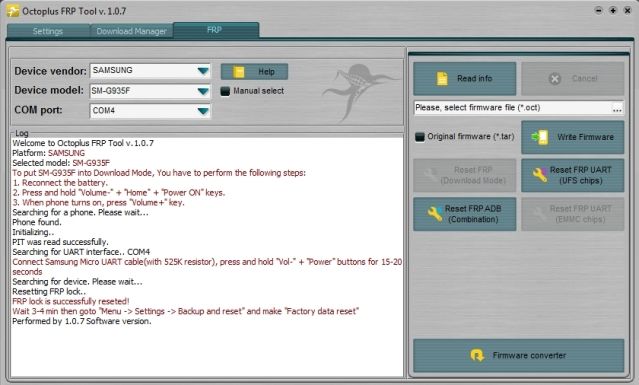Click log line 'Resetting FRP lock..'
639x385 pixels.
point(49,292)
